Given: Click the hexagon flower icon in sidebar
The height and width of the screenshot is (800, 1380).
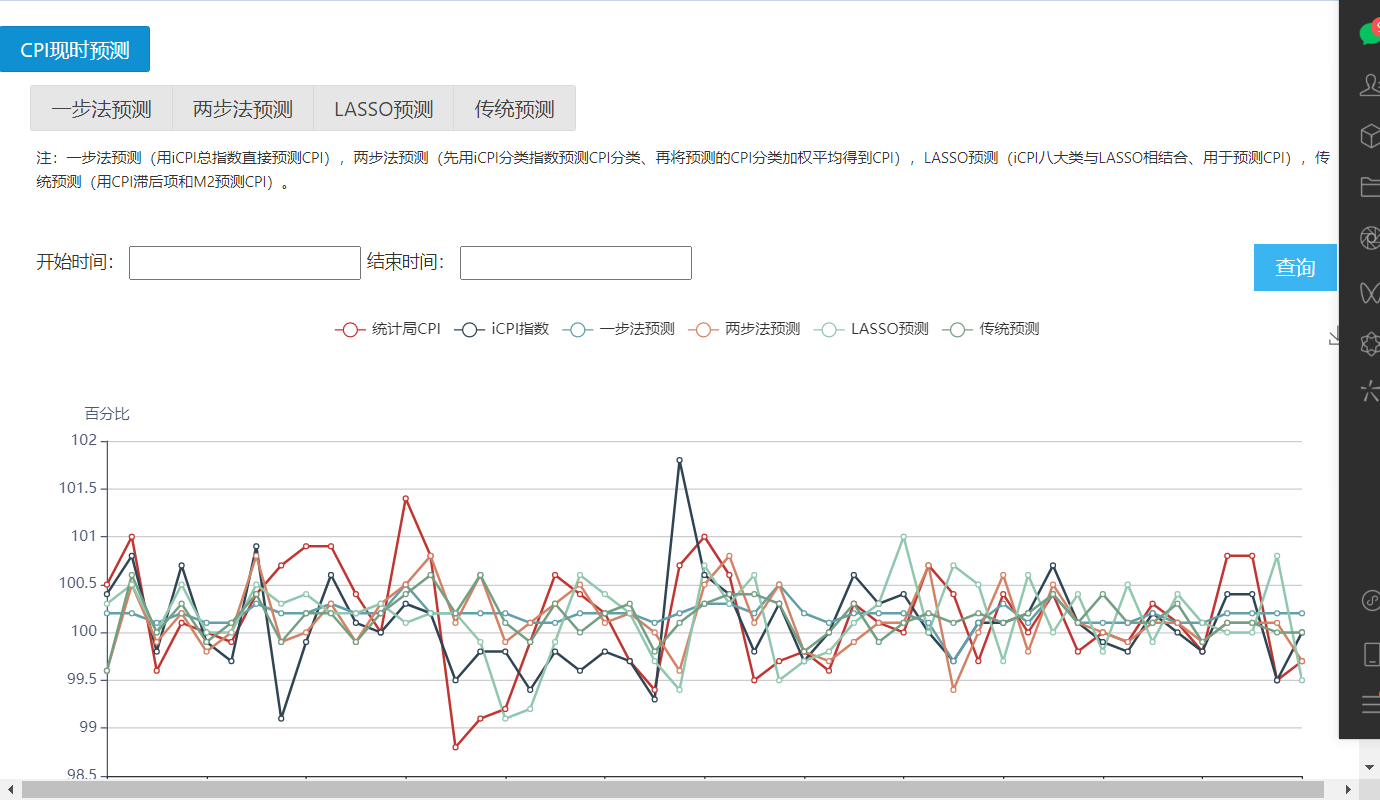Looking at the screenshot, I should [x=1370, y=343].
